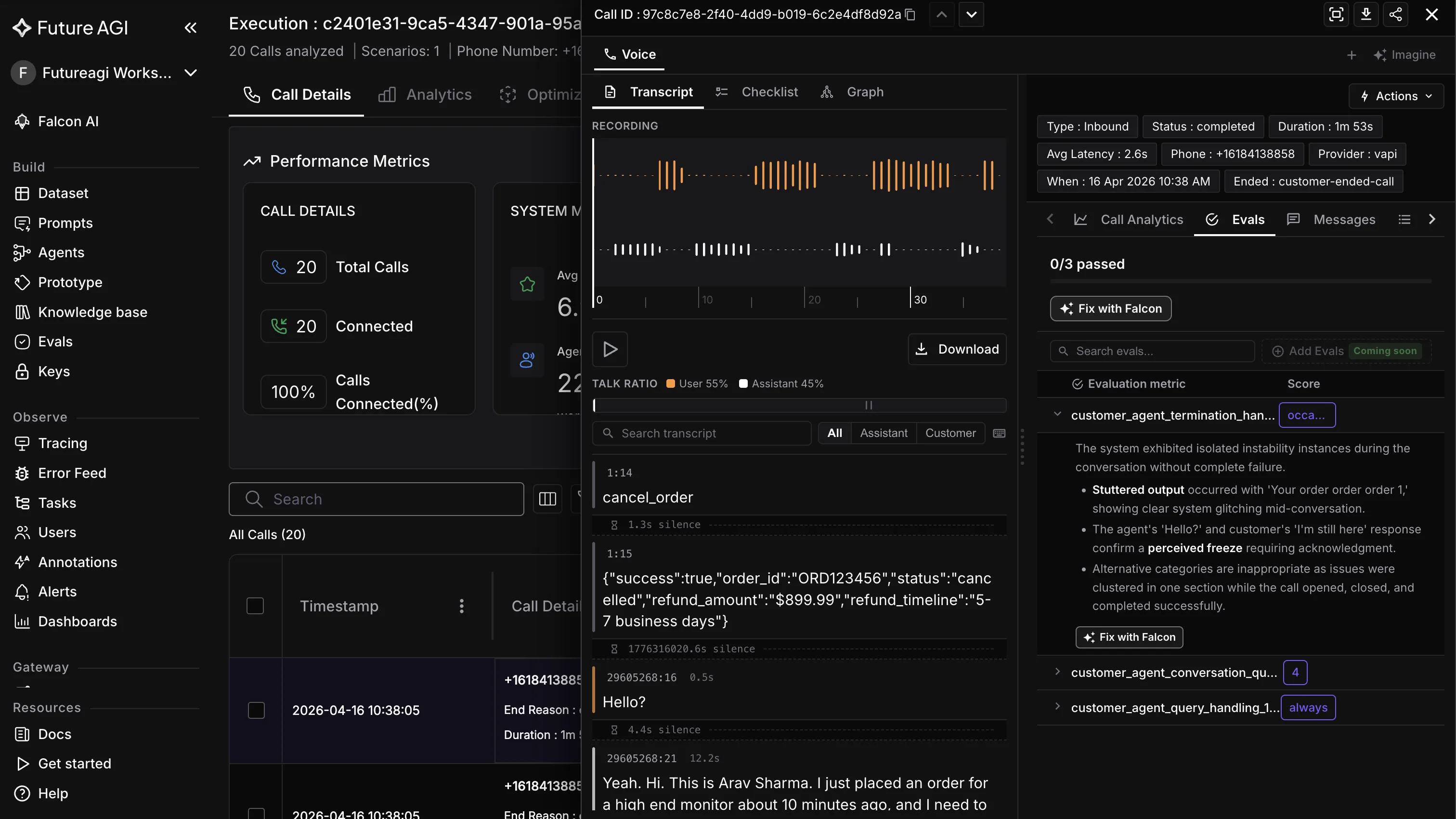This screenshot has width=1456, height=819.
Task: Filter transcript to All speakers
Action: (x=834, y=433)
